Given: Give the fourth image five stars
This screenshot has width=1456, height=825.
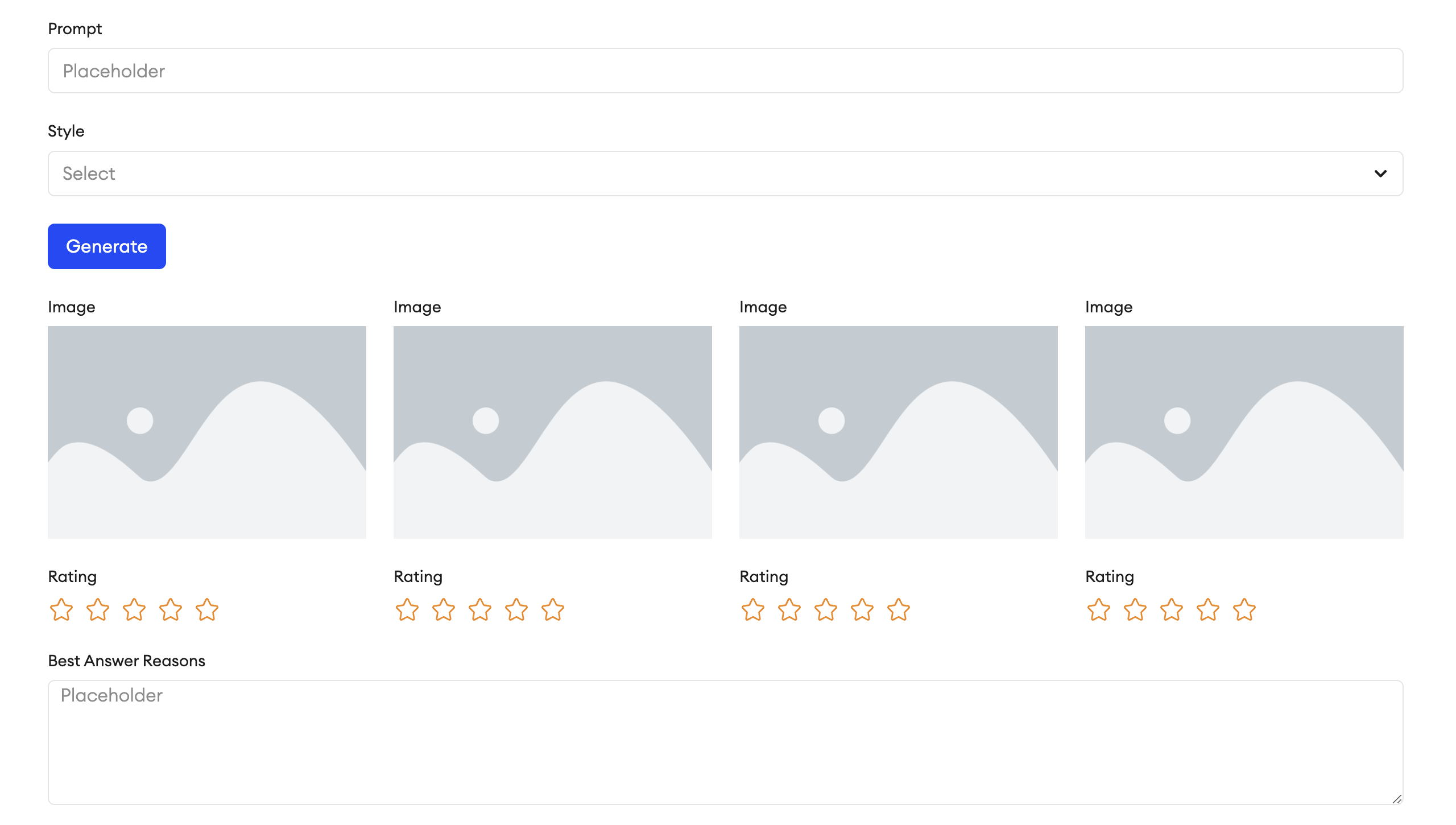Looking at the screenshot, I should point(1244,610).
